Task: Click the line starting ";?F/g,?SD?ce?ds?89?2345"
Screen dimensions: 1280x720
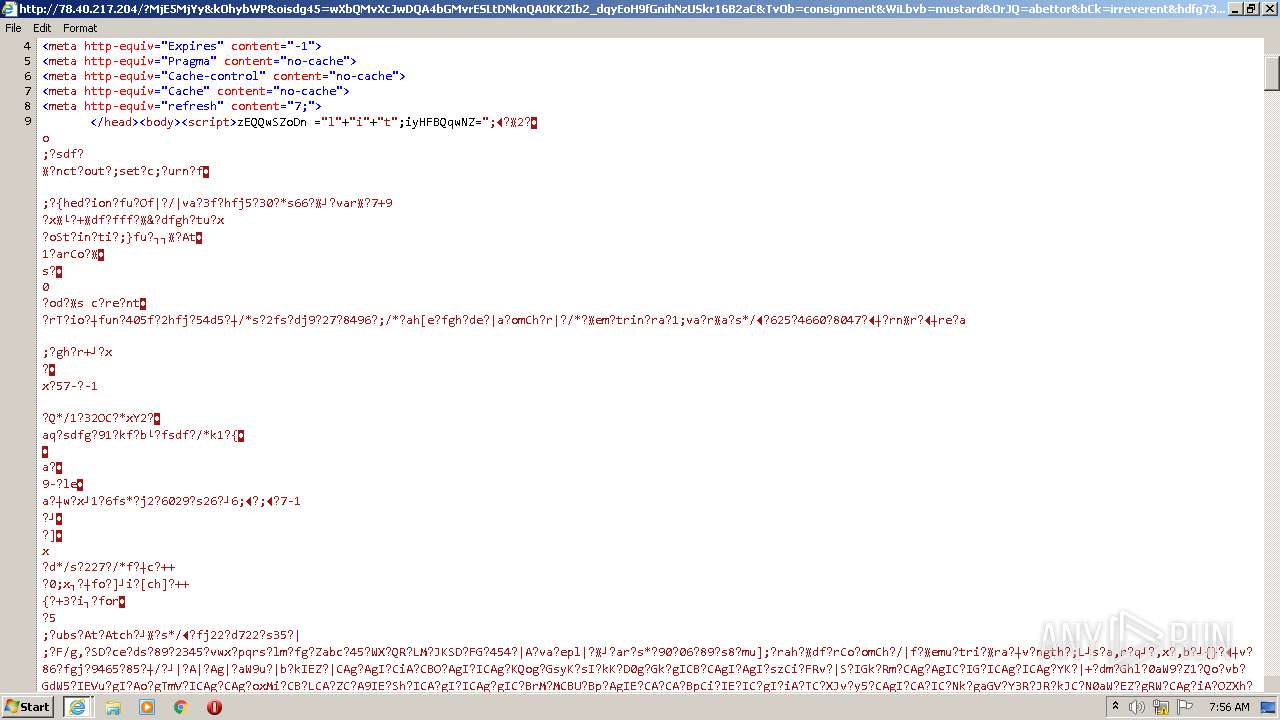Action: tap(647, 651)
